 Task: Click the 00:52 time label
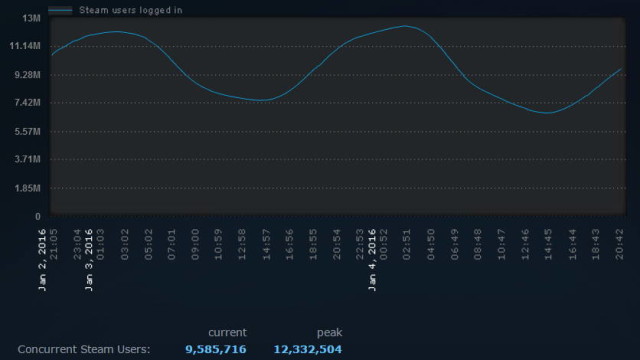[x=384, y=244]
